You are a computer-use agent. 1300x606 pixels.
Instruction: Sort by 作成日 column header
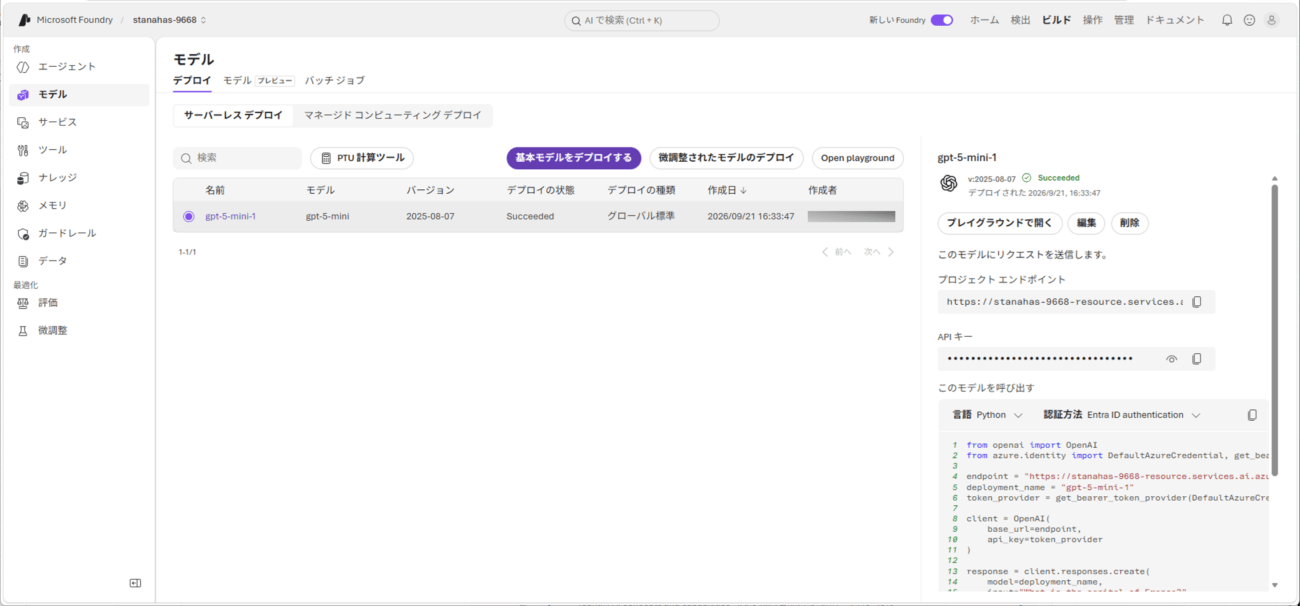pos(727,190)
